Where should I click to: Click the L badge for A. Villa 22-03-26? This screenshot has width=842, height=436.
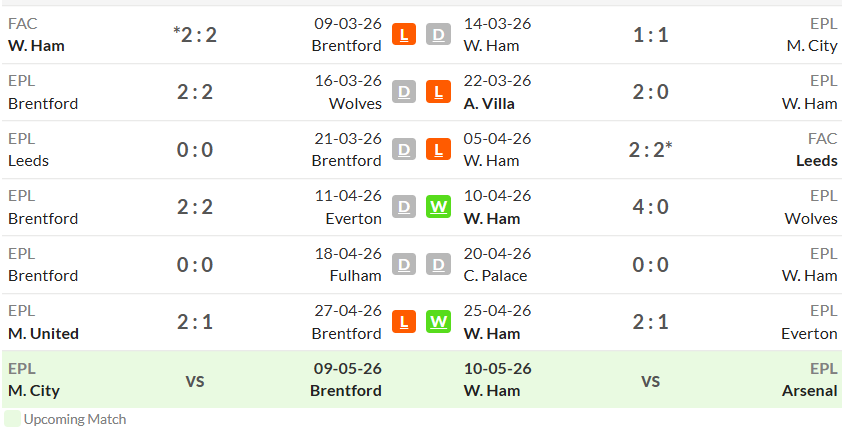(438, 92)
